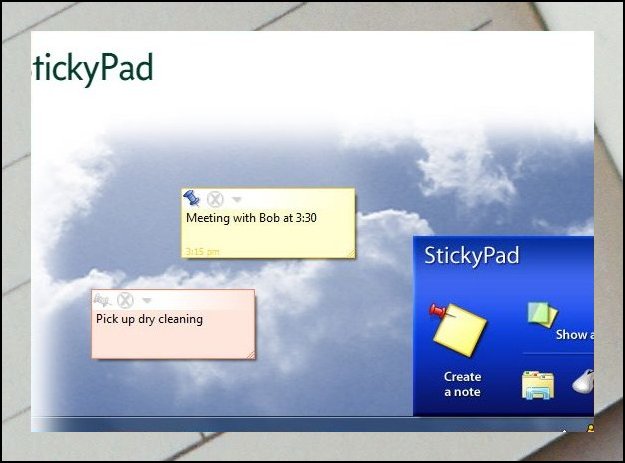Click the Meeting with Bob at 3:30 text

coord(251,218)
